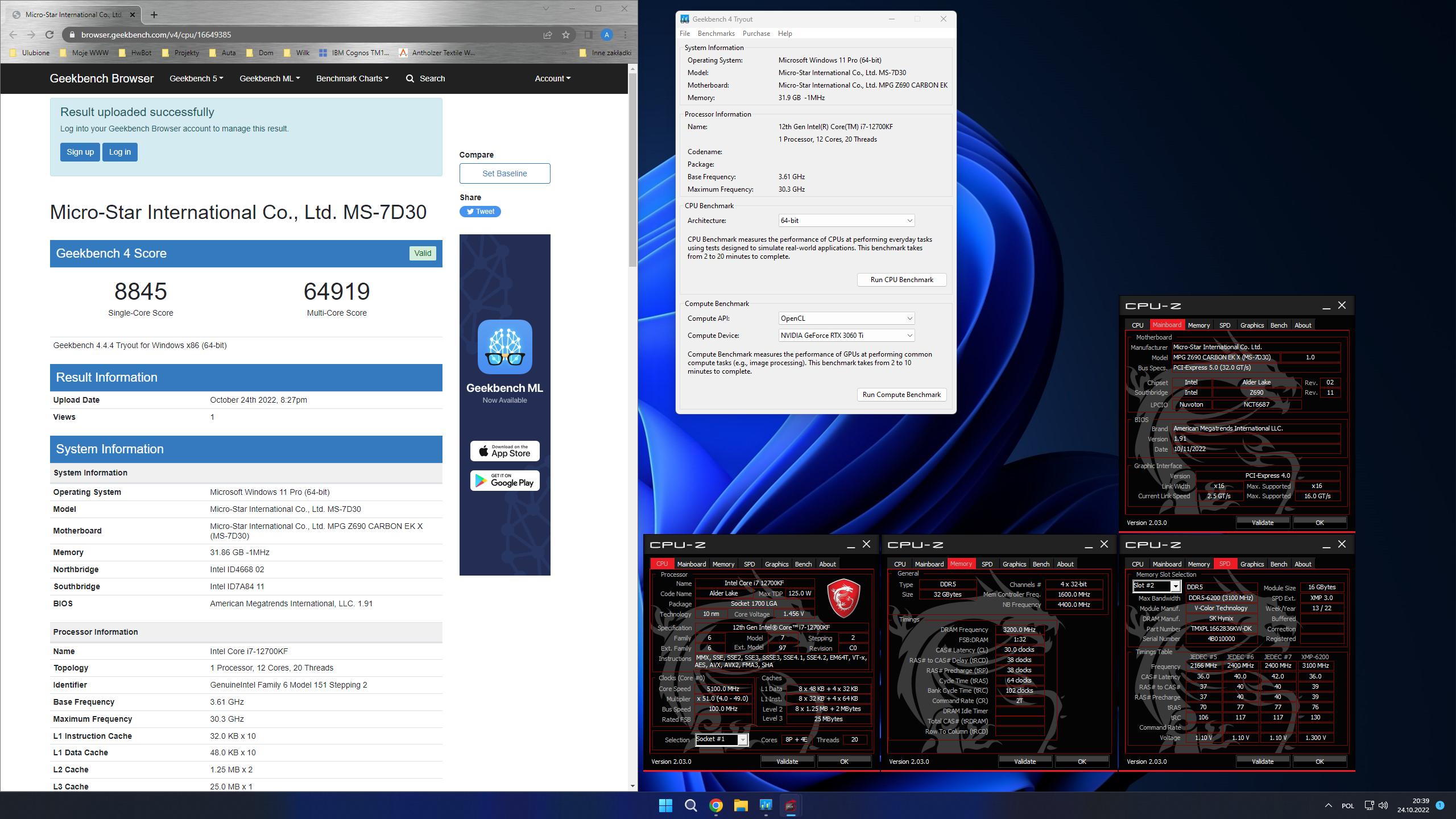
Task: Open the App Store download badge
Action: coord(505,451)
